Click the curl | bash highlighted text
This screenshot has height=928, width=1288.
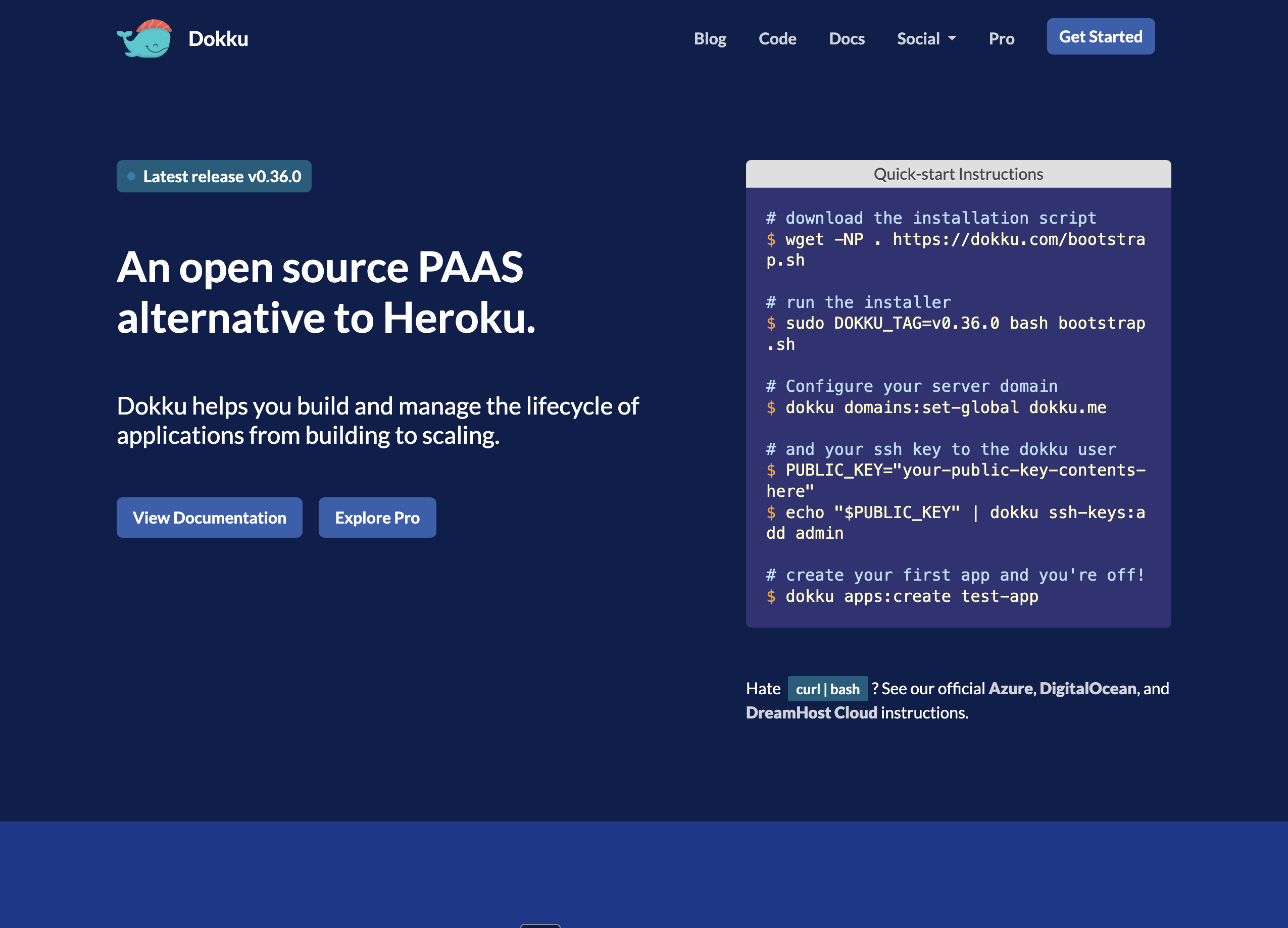tap(827, 689)
